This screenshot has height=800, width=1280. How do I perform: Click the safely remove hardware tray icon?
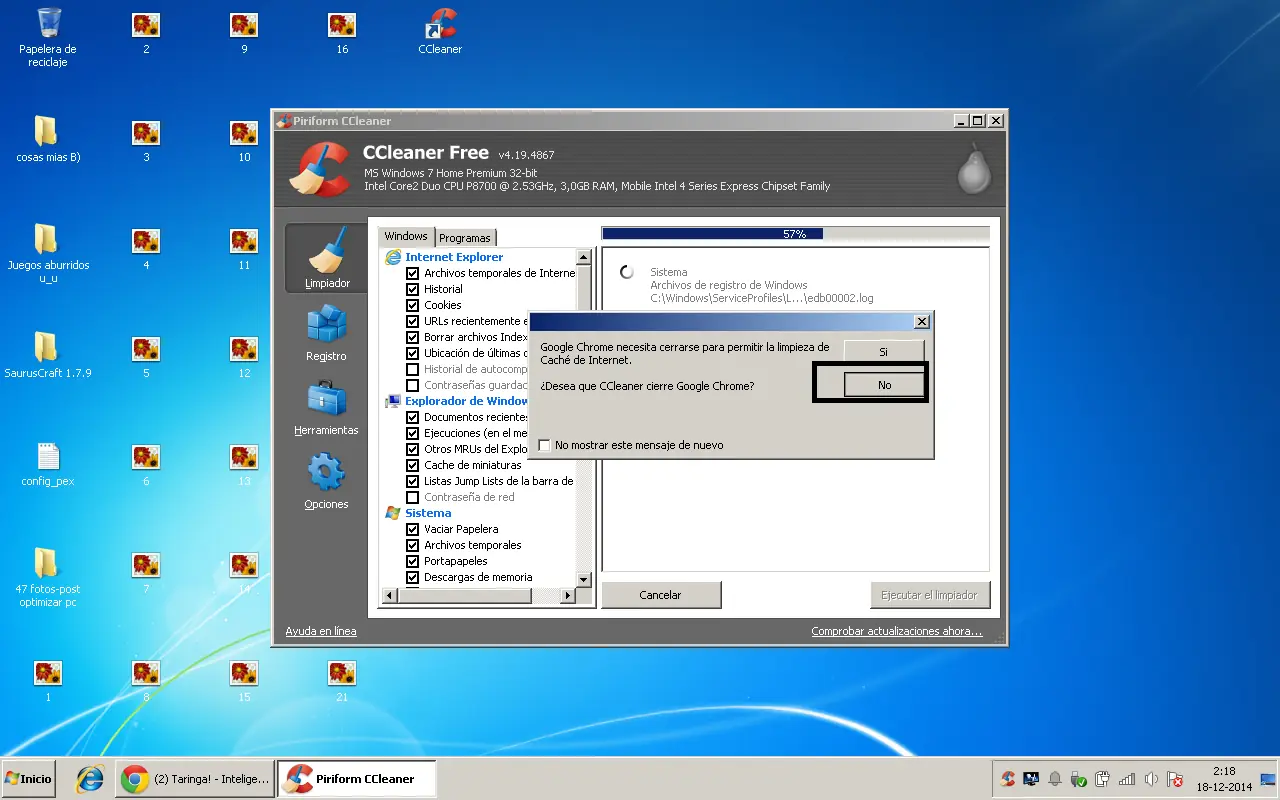point(1078,779)
